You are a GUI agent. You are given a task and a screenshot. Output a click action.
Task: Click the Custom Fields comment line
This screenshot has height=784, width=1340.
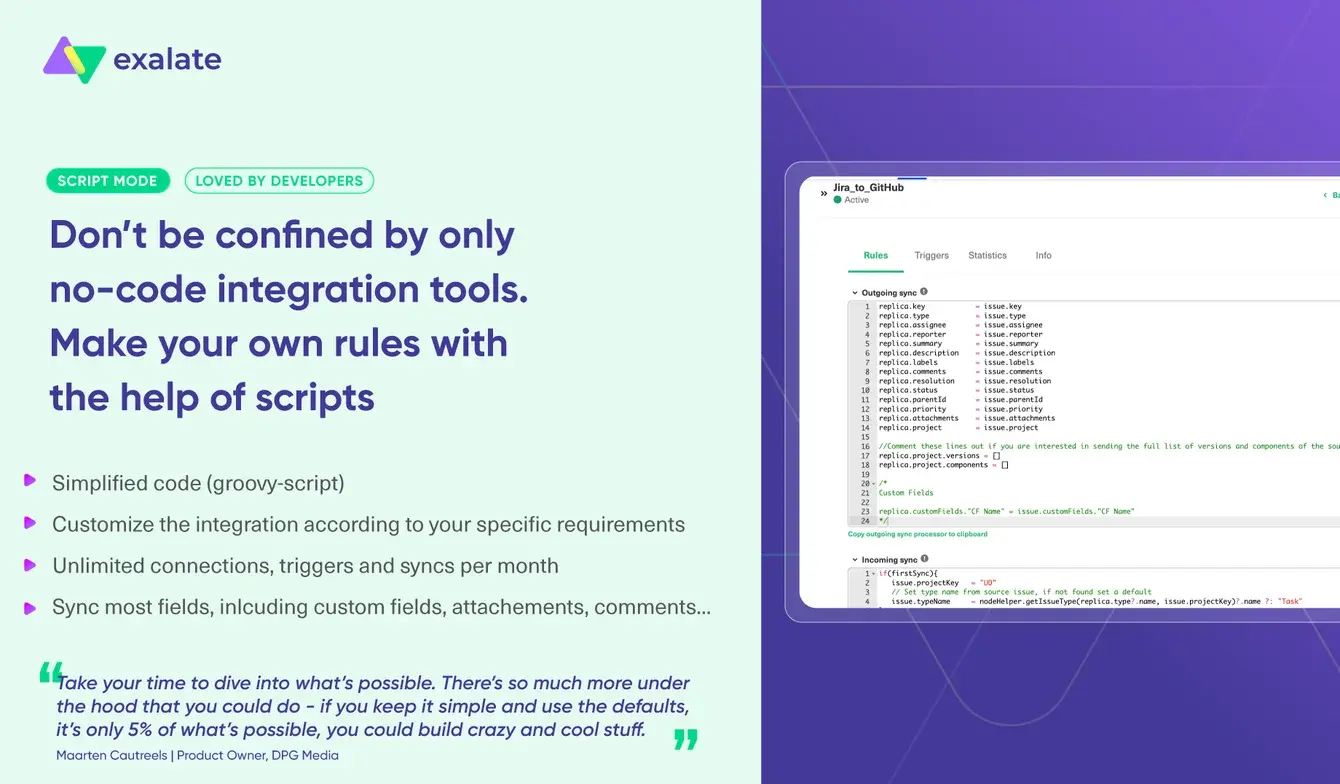(x=906, y=493)
